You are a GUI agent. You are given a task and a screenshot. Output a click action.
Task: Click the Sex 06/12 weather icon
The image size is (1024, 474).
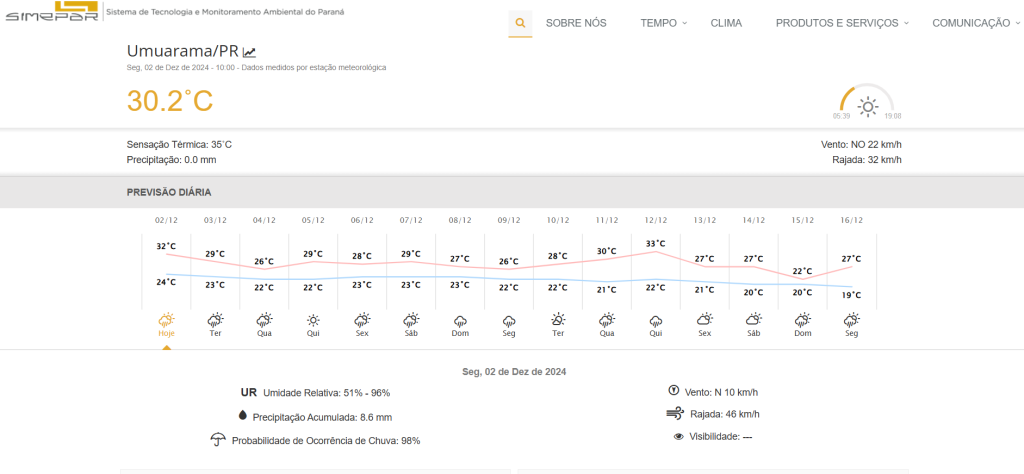[362, 321]
